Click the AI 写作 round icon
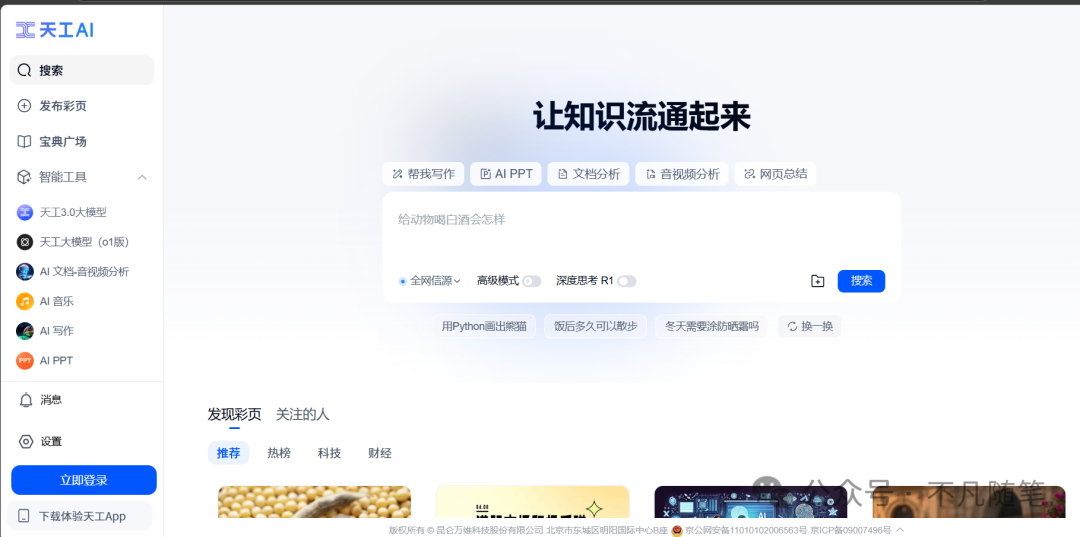The width and height of the screenshot is (1080, 537). (25, 330)
